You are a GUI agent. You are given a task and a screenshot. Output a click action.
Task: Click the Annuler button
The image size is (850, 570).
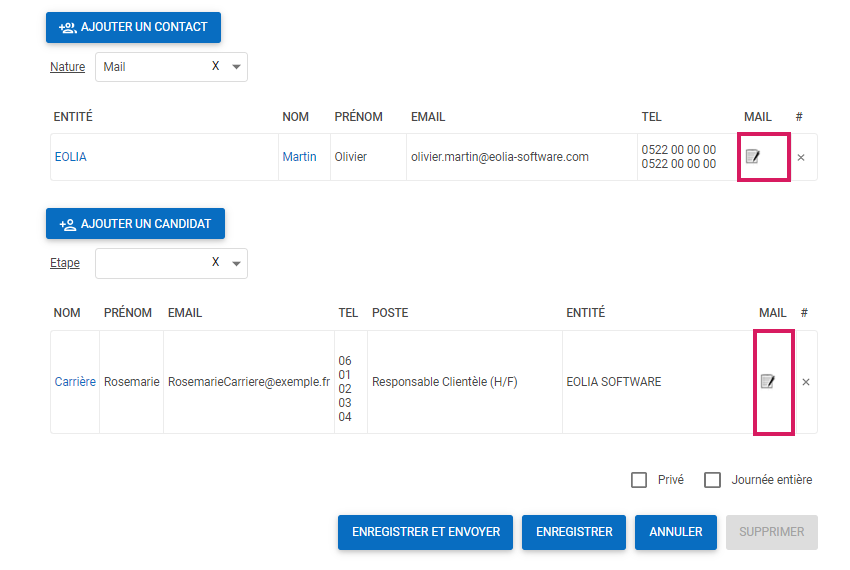click(x=676, y=532)
